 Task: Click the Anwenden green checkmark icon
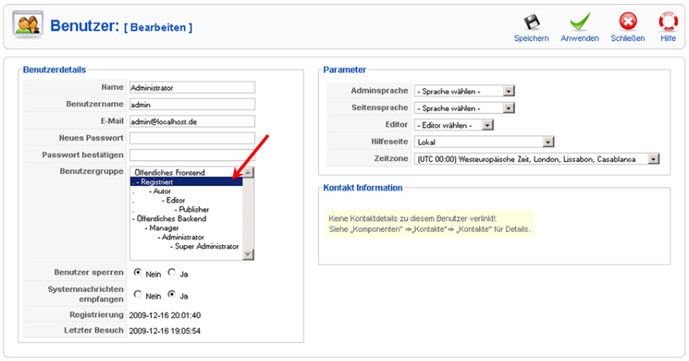pyautogui.click(x=580, y=22)
